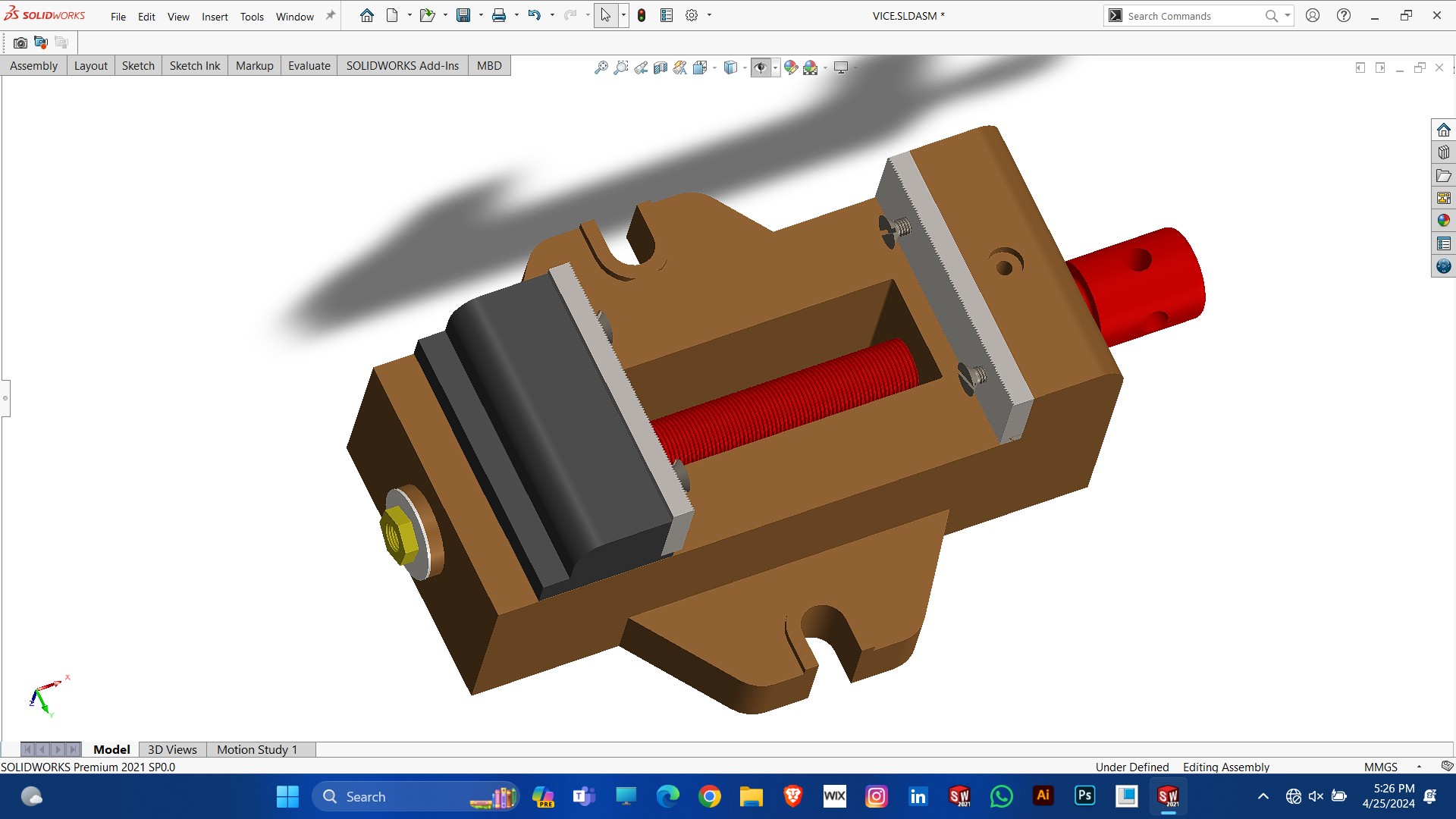
Task: Click the View Orientation cube icon
Action: click(x=700, y=67)
